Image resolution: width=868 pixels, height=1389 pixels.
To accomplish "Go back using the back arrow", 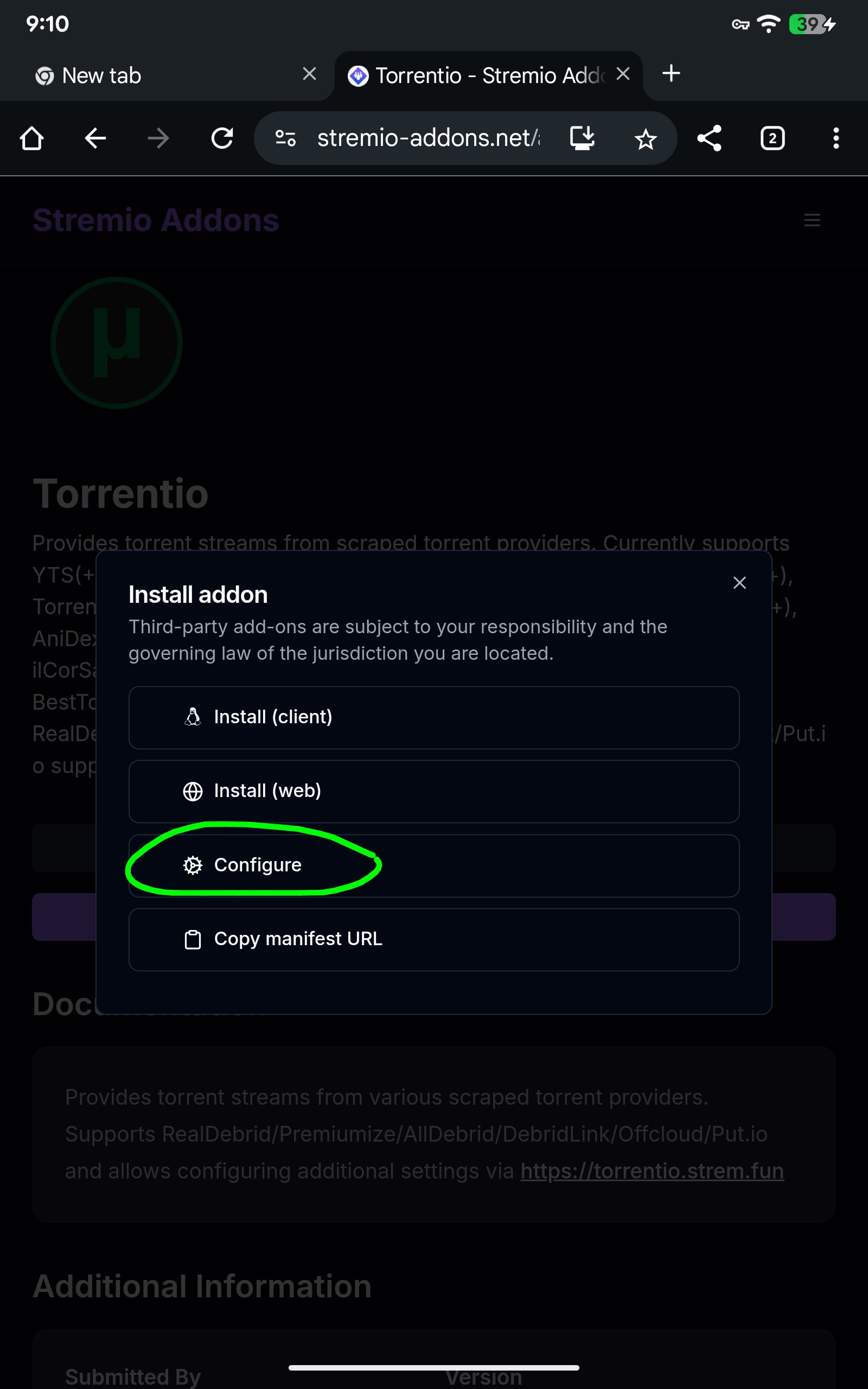I will coord(95,138).
